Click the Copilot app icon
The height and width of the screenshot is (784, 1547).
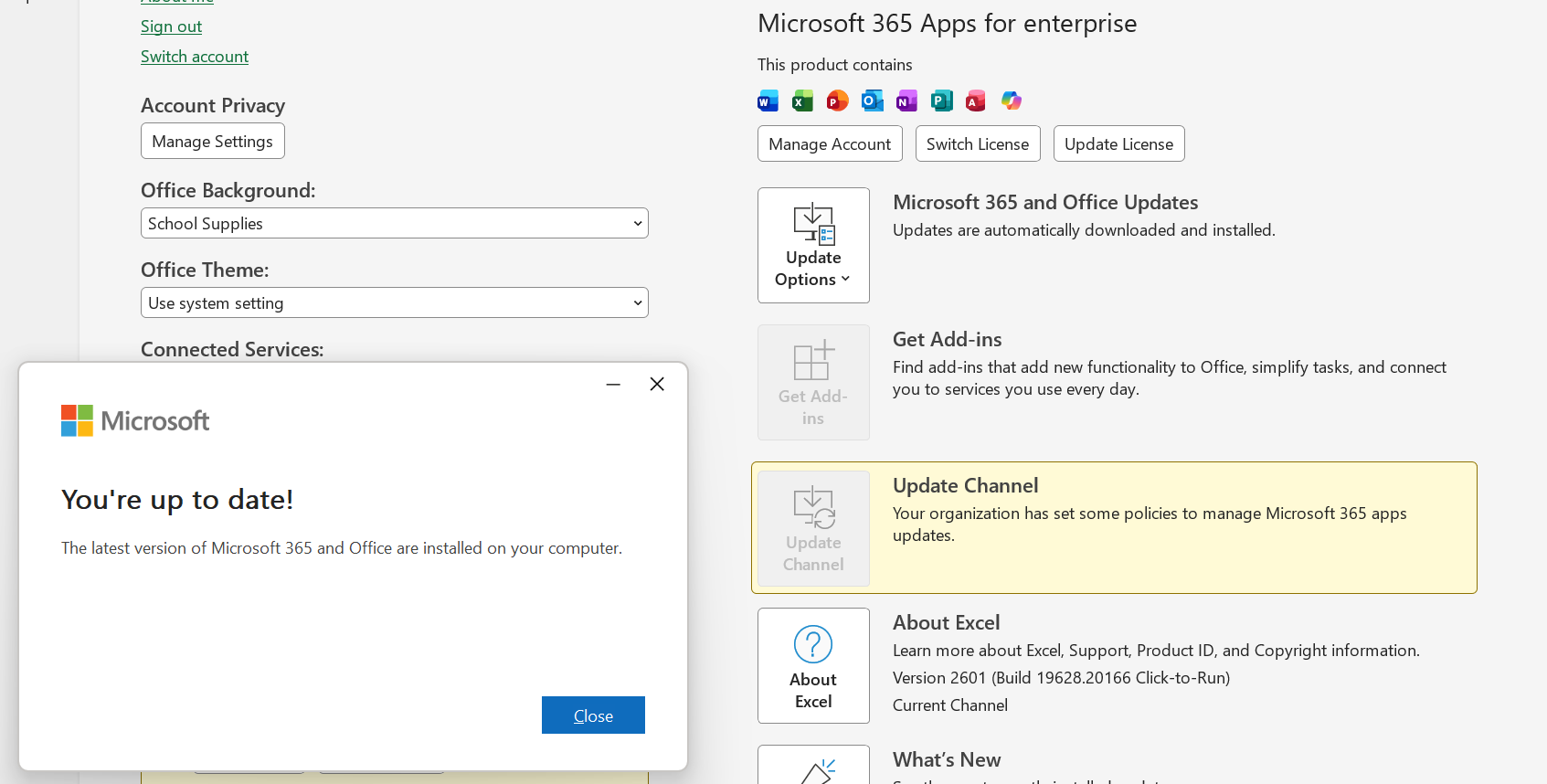pyautogui.click(x=1011, y=101)
